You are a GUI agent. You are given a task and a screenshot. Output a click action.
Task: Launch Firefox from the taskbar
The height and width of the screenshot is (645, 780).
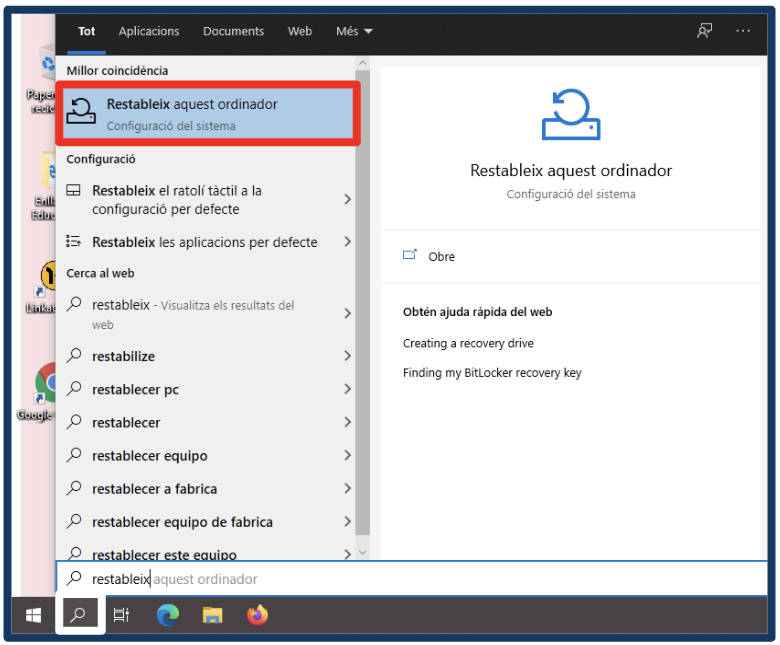point(258,615)
